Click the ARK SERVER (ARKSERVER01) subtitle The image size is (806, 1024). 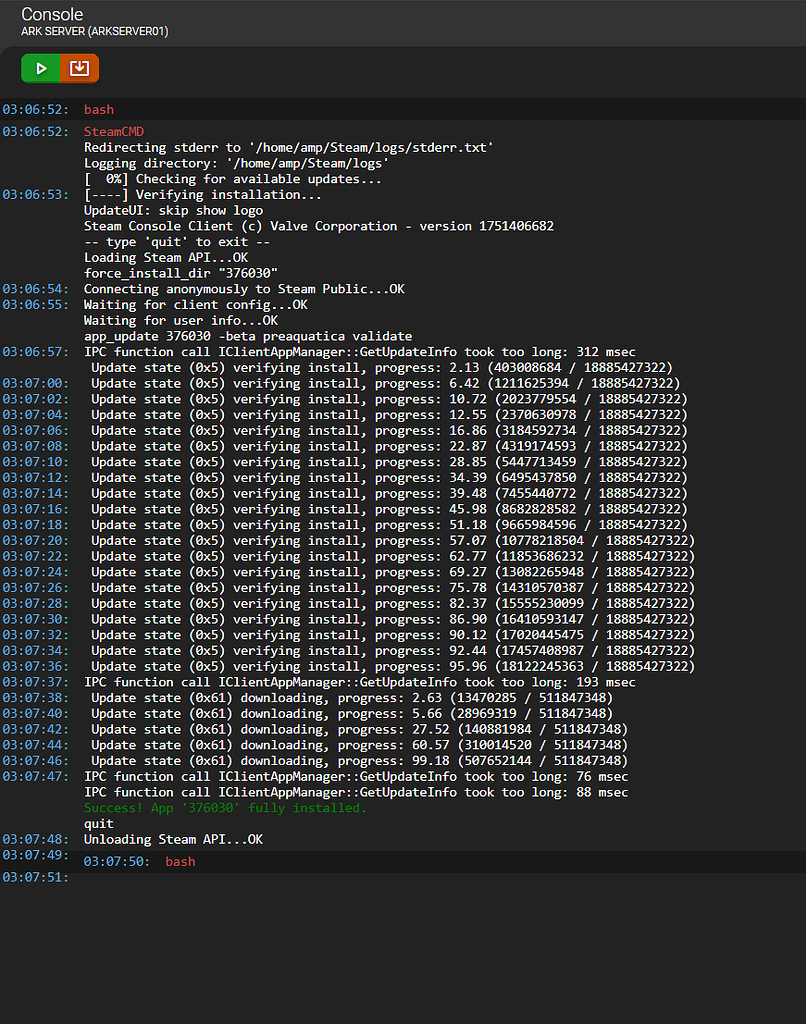[x=94, y=32]
